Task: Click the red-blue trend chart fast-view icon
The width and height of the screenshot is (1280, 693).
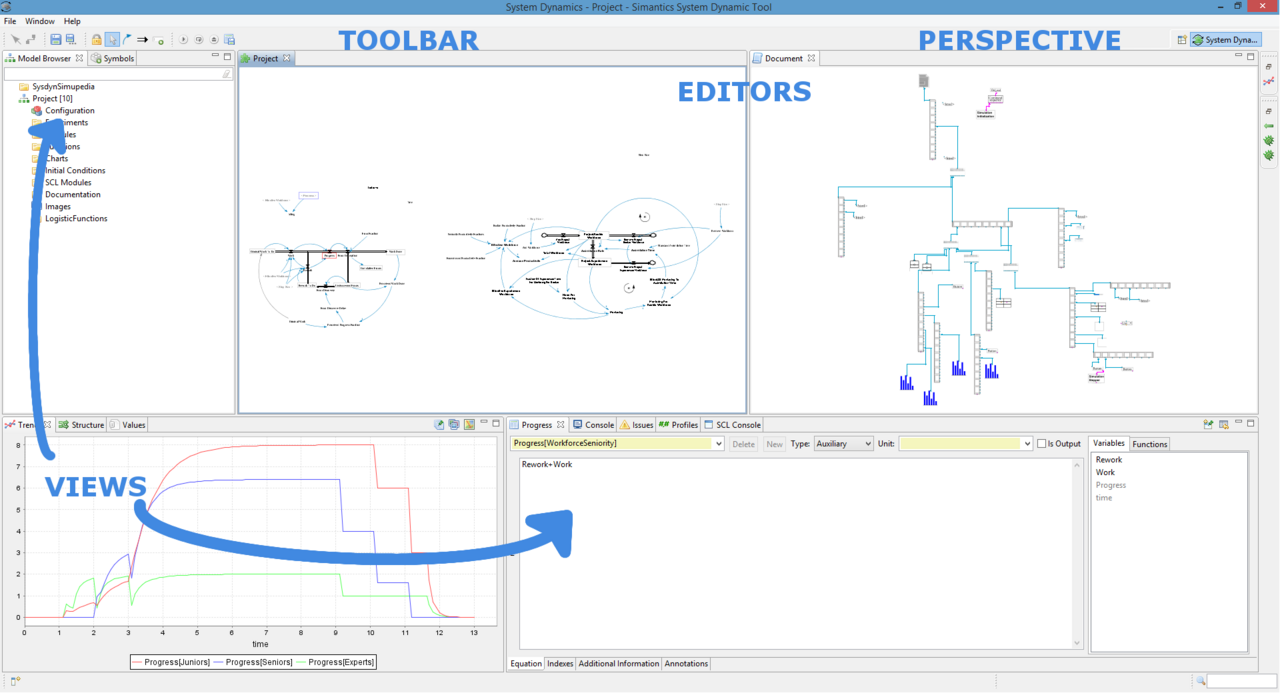Action: point(1269,81)
